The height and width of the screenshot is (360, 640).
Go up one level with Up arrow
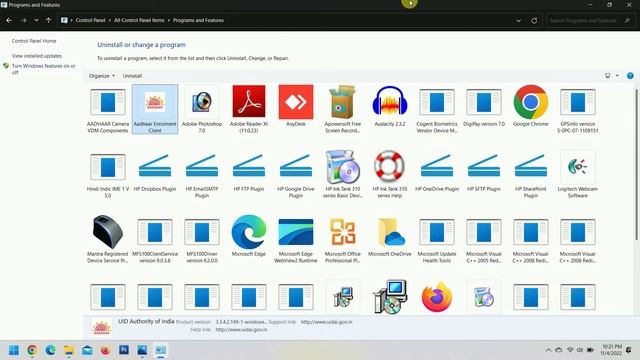click(49, 20)
